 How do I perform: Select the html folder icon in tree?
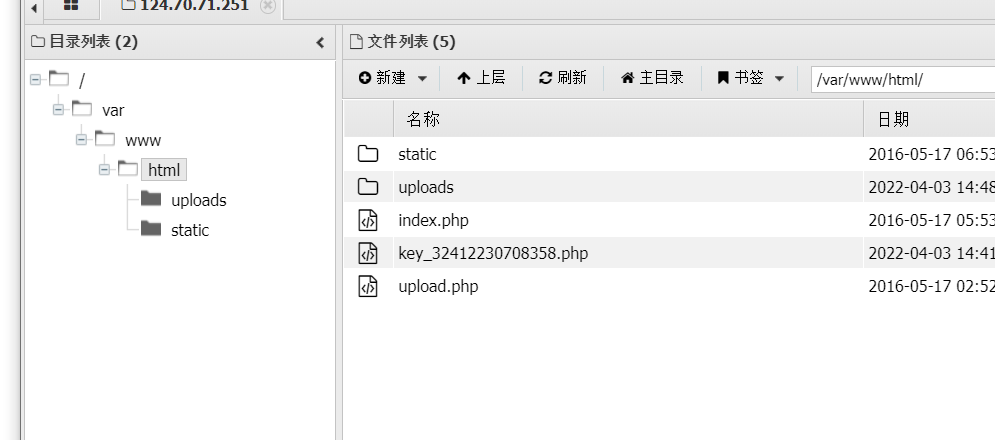click(x=128, y=168)
